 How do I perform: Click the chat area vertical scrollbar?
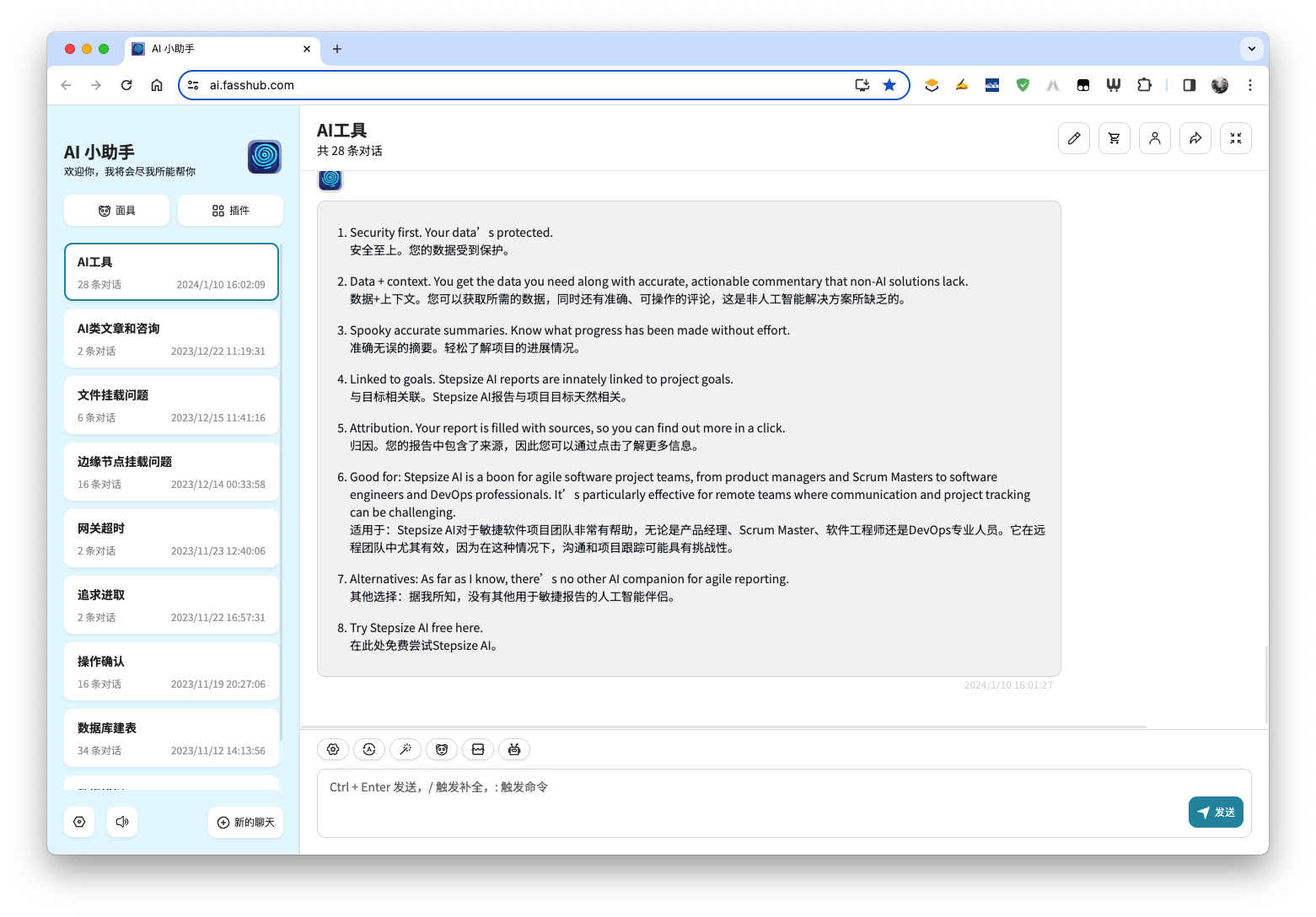[x=1265, y=684]
